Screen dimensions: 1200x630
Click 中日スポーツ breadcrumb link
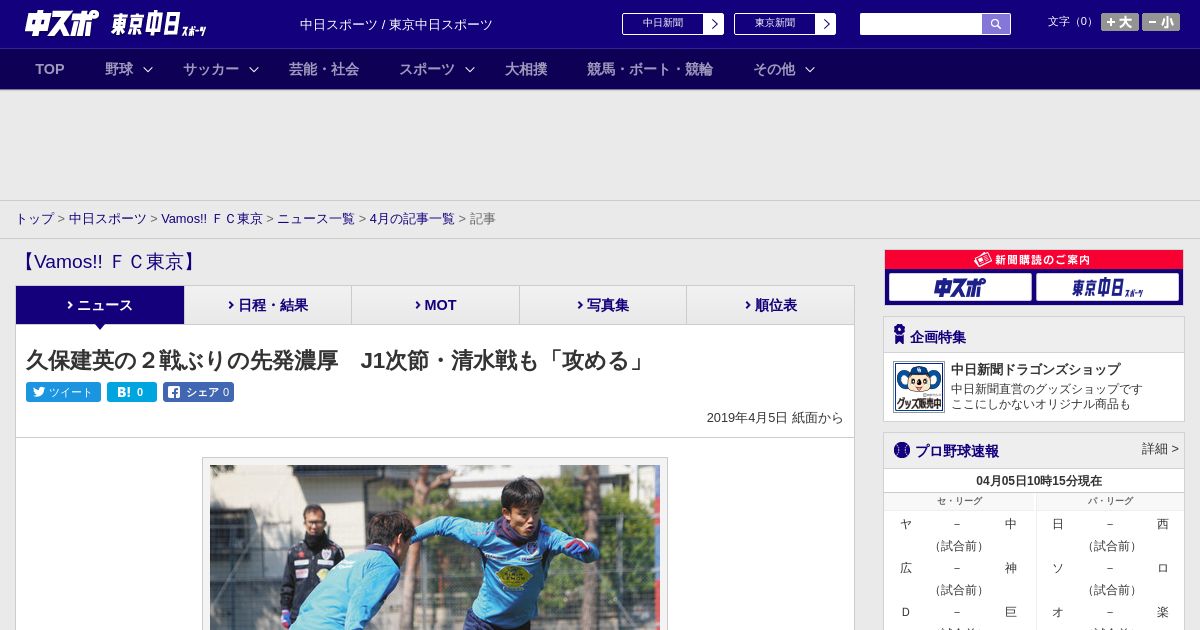coord(108,218)
